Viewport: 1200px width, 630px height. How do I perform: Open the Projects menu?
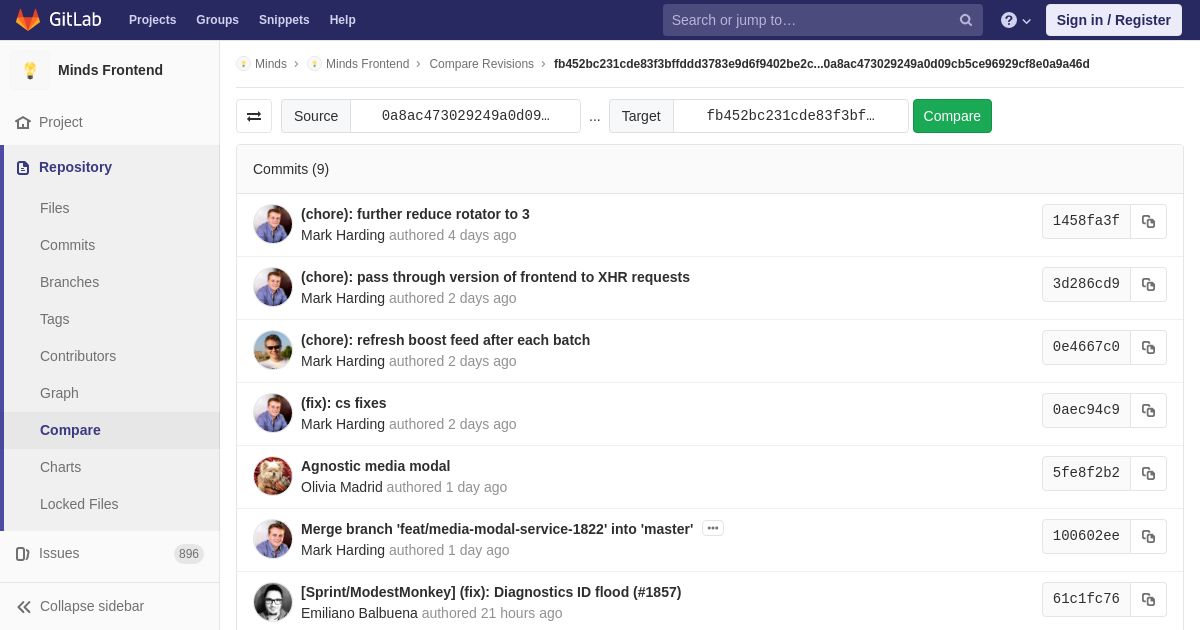click(x=152, y=20)
